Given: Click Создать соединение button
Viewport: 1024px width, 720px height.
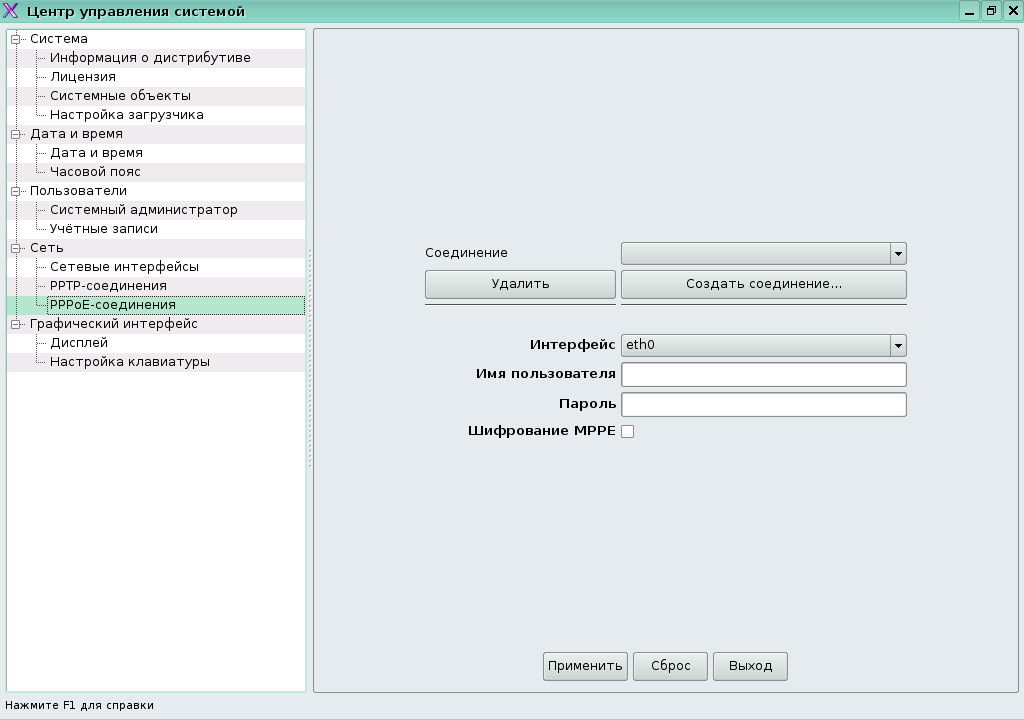Looking at the screenshot, I should coord(763,284).
